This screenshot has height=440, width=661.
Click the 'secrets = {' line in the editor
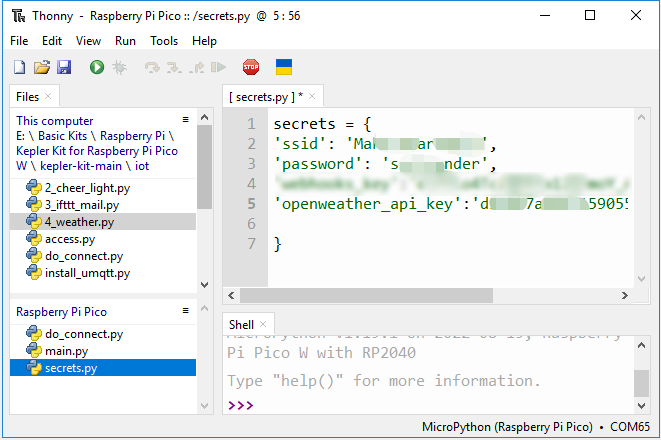(322, 124)
